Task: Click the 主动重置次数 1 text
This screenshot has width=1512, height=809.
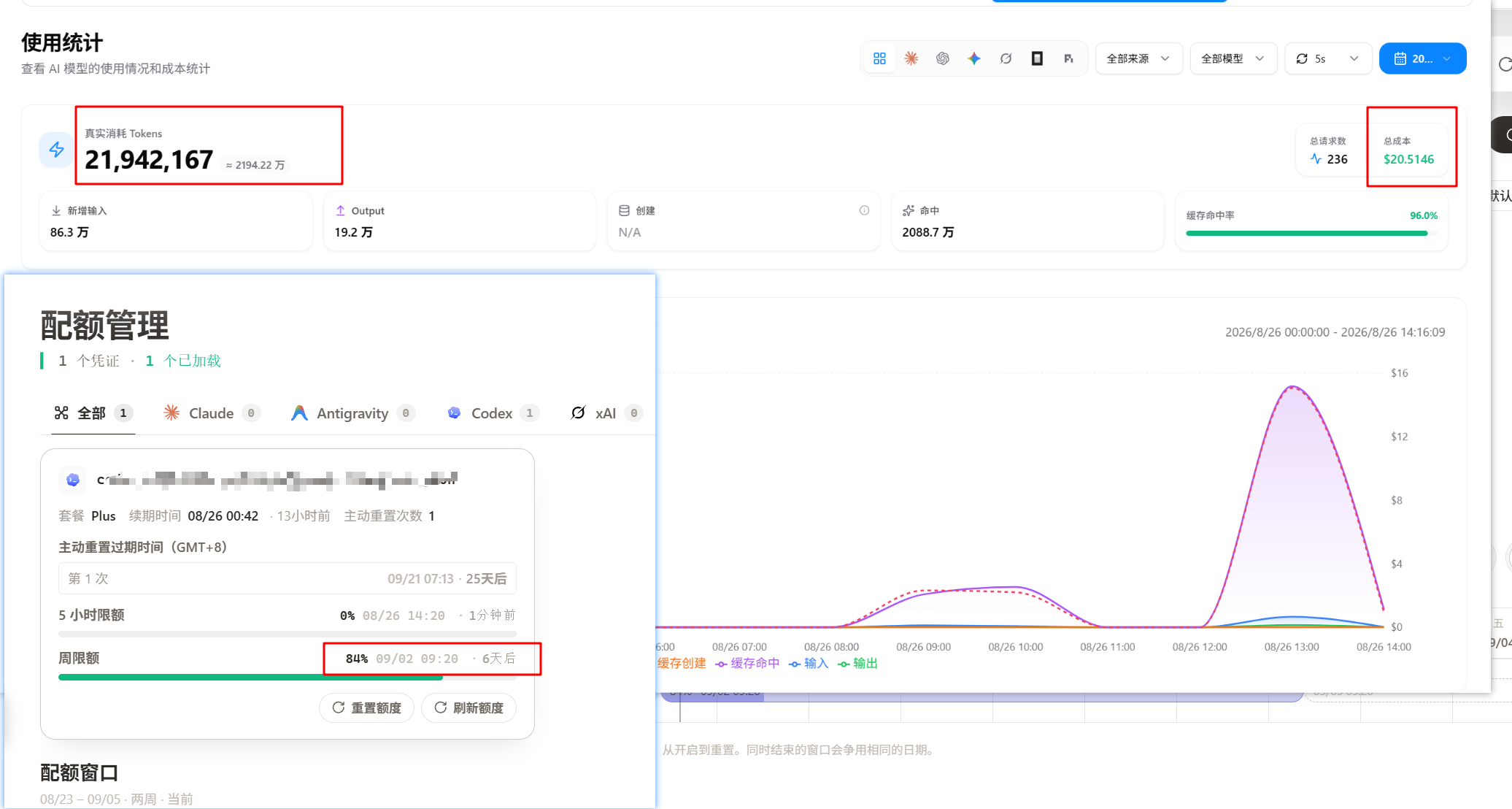Action: pos(390,516)
